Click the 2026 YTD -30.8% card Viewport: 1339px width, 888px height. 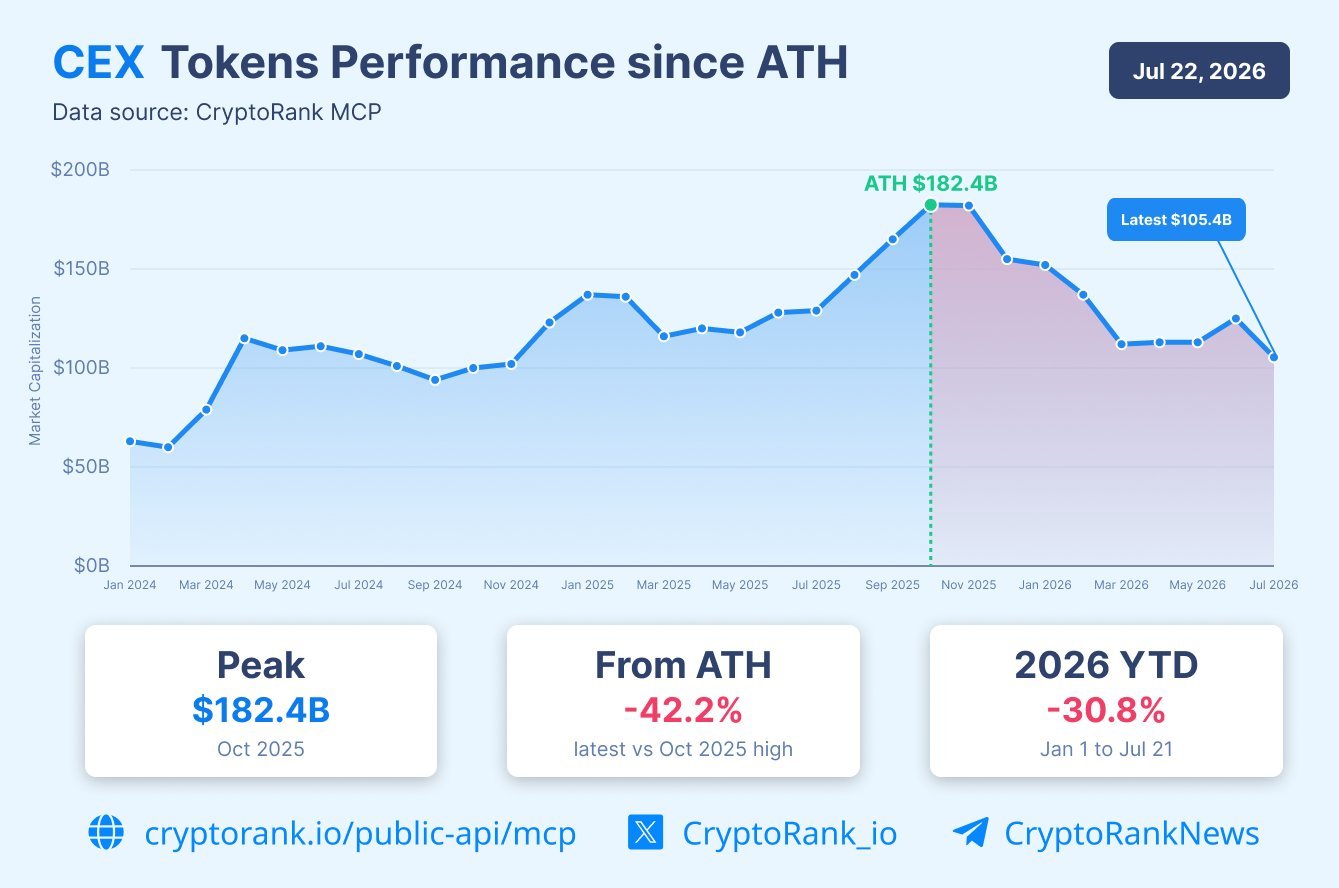point(1106,700)
